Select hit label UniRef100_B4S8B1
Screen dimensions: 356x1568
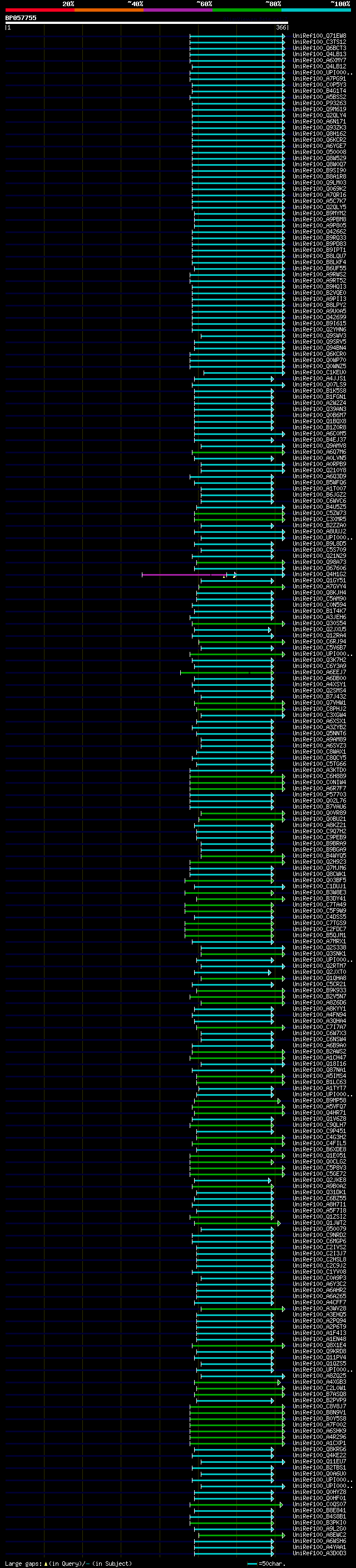319,1516
